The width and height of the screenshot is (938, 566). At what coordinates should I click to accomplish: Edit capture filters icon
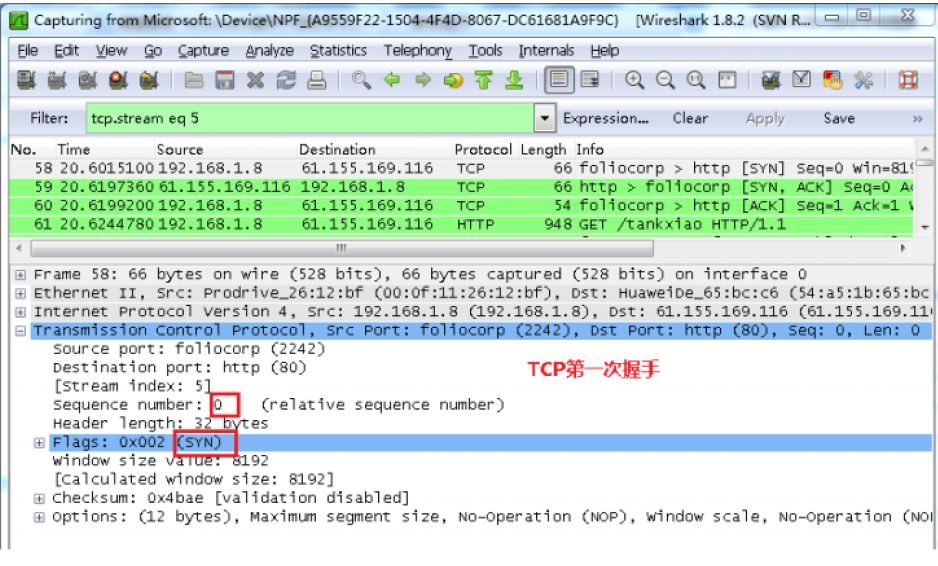point(771,80)
